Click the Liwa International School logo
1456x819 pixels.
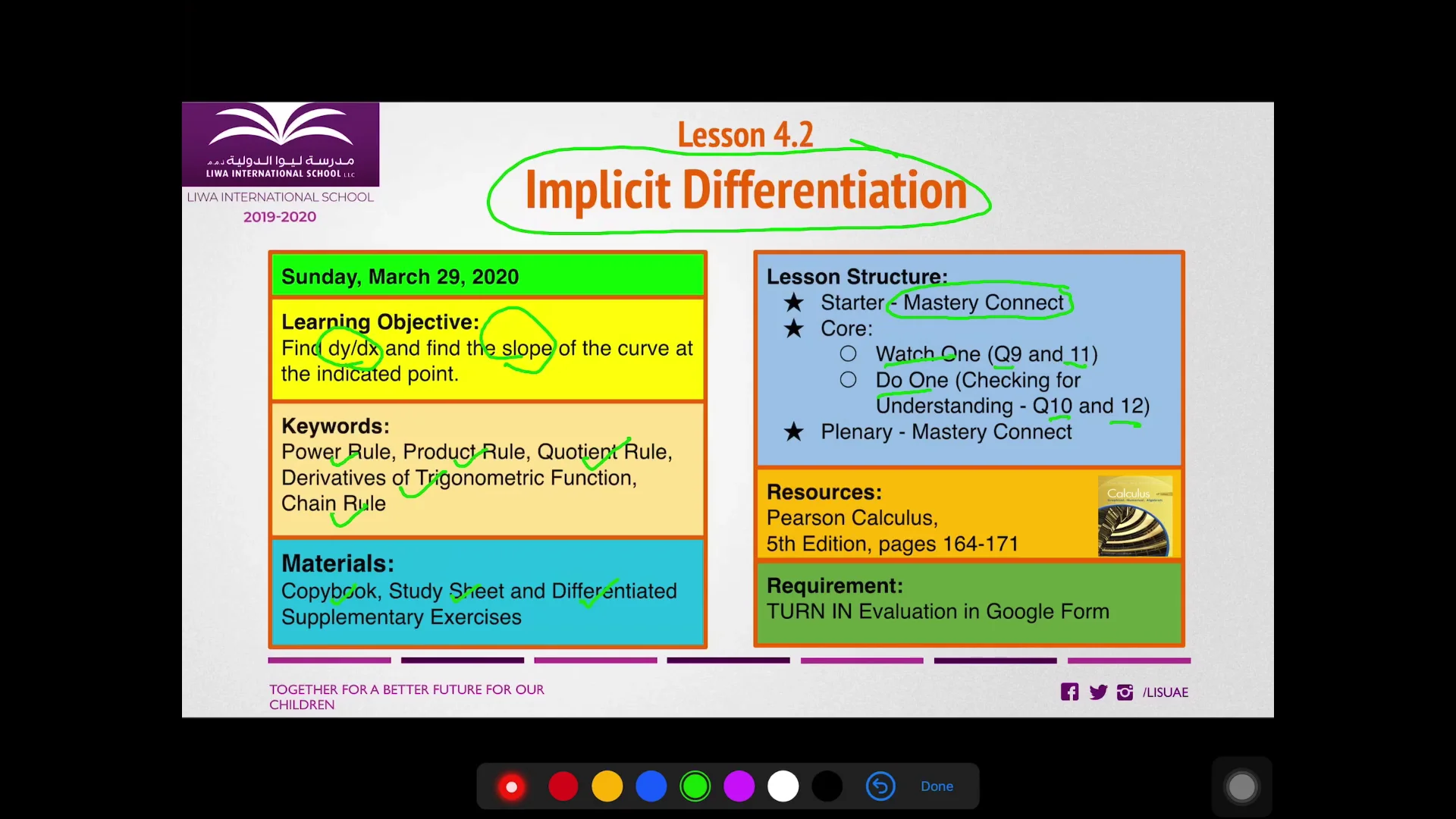pyautogui.click(x=281, y=144)
